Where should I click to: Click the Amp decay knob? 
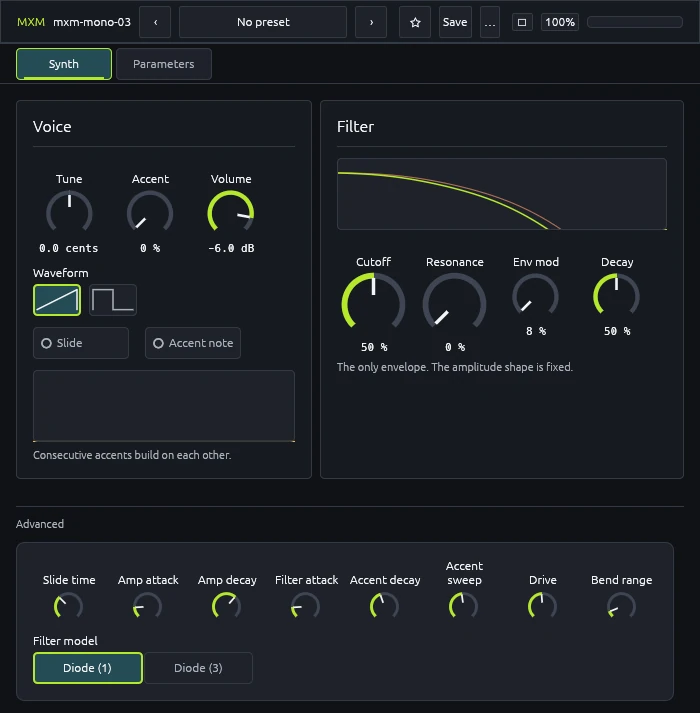(x=227, y=606)
